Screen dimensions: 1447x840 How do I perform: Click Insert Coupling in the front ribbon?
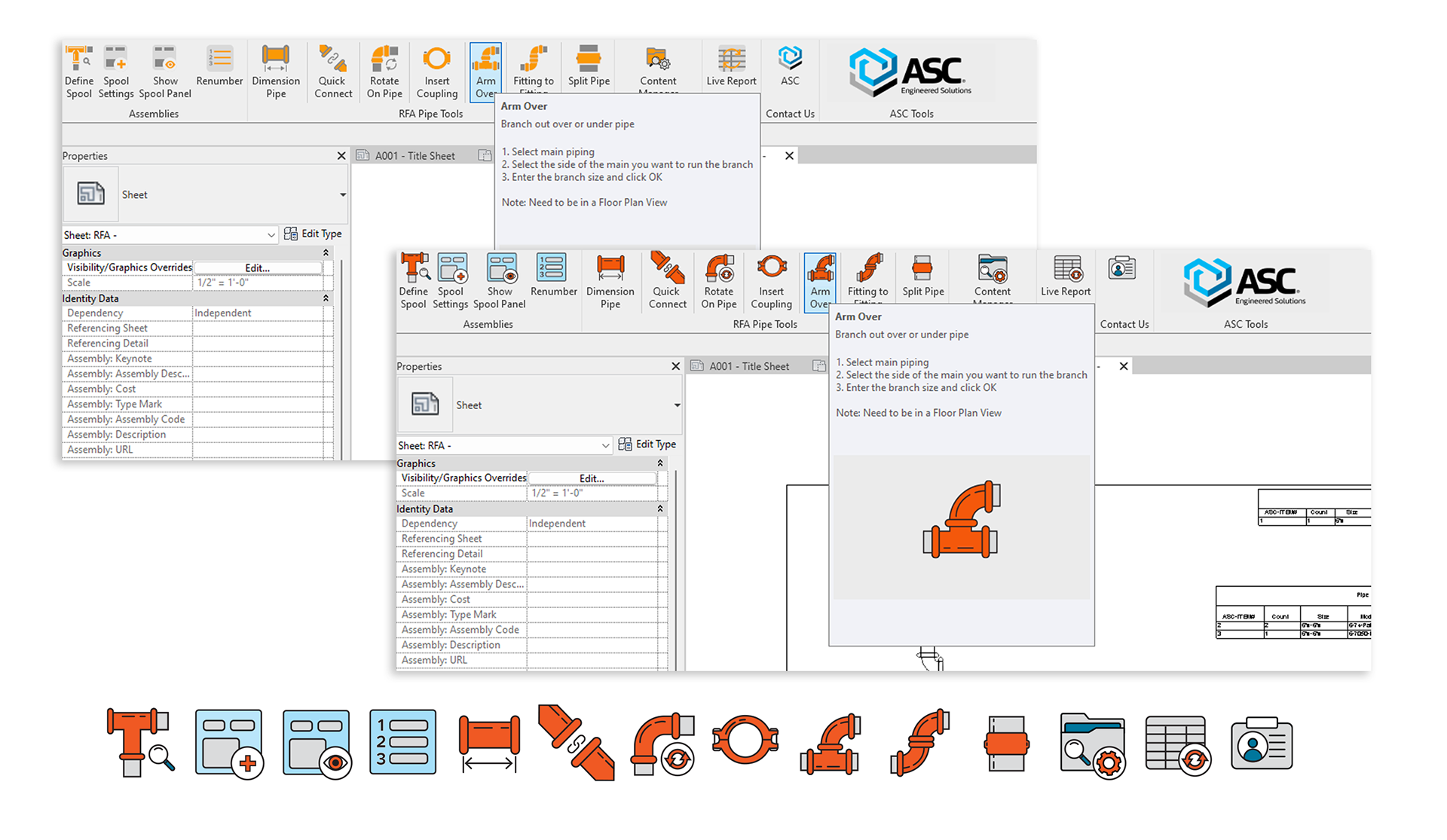click(x=771, y=281)
